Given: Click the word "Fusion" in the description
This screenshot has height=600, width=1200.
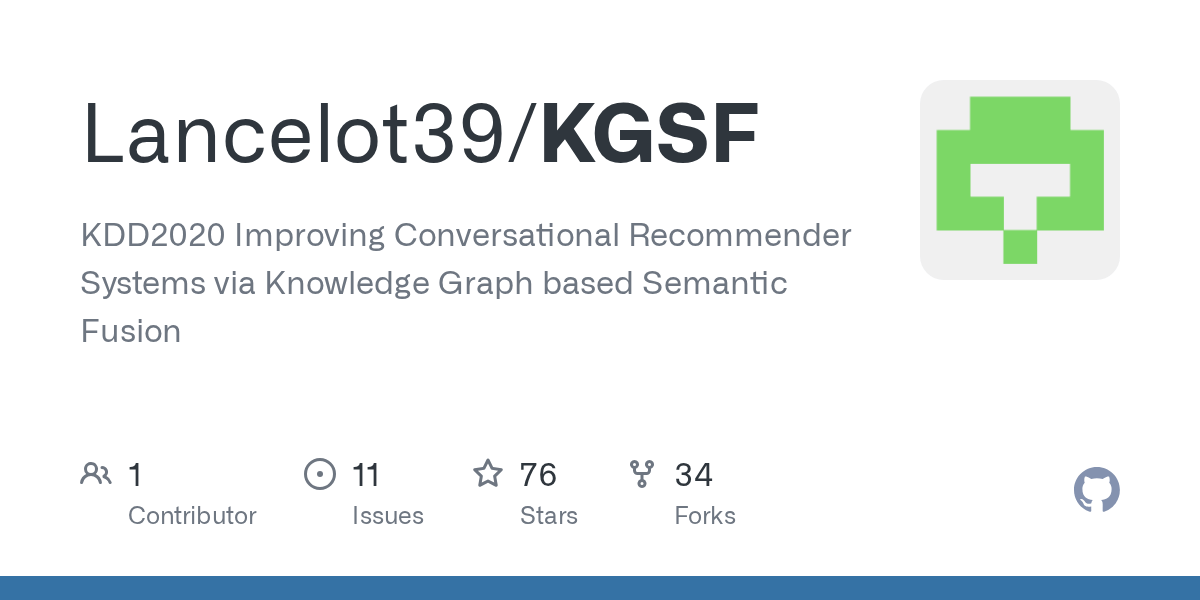Looking at the screenshot, I should click(131, 331).
